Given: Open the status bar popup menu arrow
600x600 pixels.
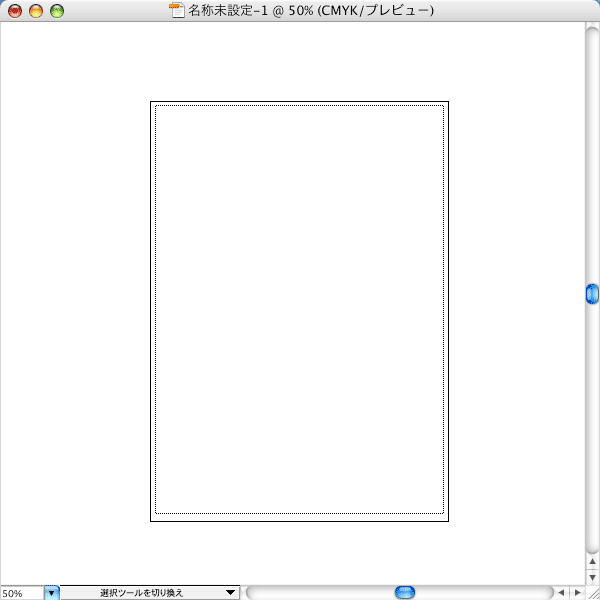Looking at the screenshot, I should [x=230, y=592].
